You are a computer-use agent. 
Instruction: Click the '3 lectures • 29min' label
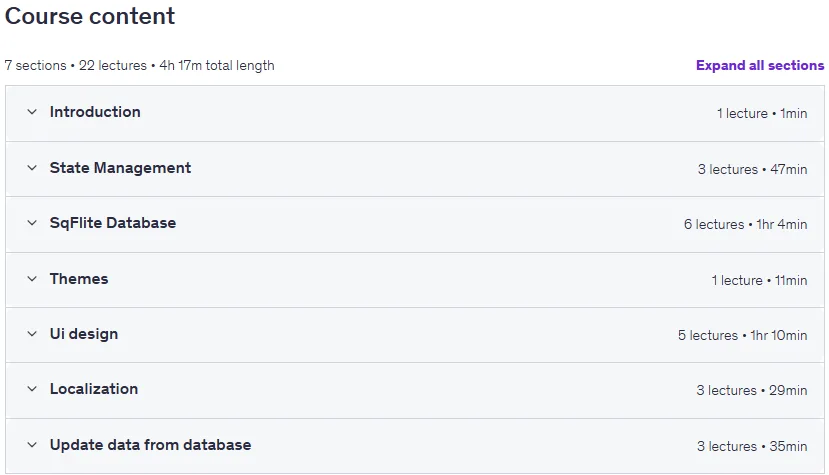pos(752,390)
